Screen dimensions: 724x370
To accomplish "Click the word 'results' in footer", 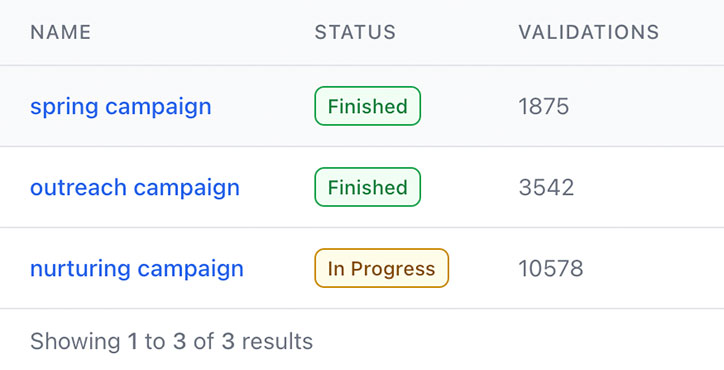I will point(277,342).
